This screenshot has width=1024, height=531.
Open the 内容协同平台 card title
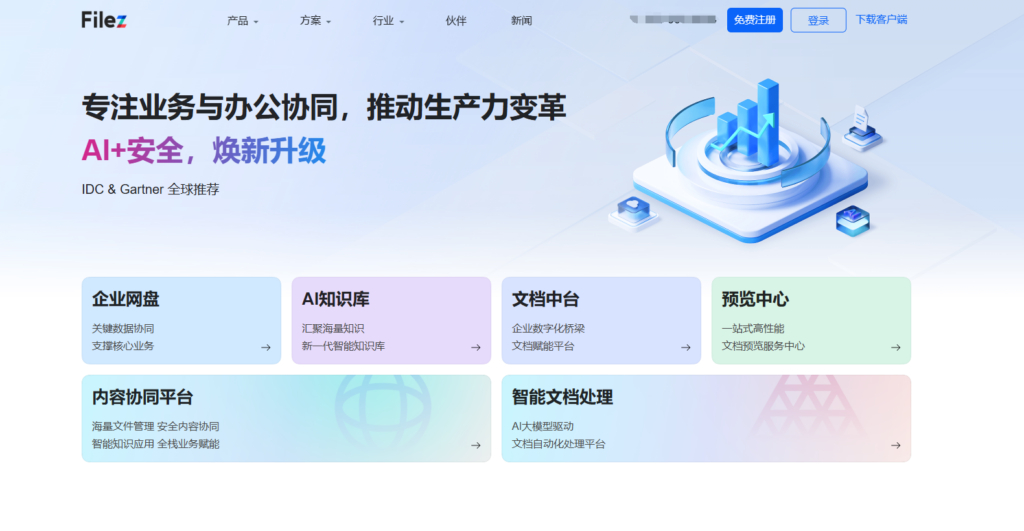click(142, 397)
